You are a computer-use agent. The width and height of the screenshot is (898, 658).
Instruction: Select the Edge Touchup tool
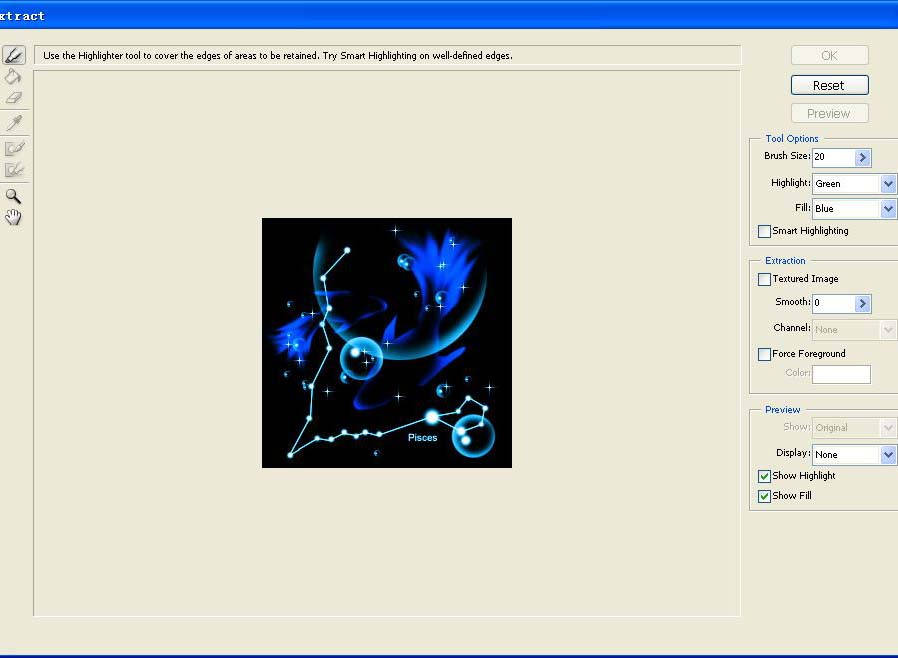(13, 170)
